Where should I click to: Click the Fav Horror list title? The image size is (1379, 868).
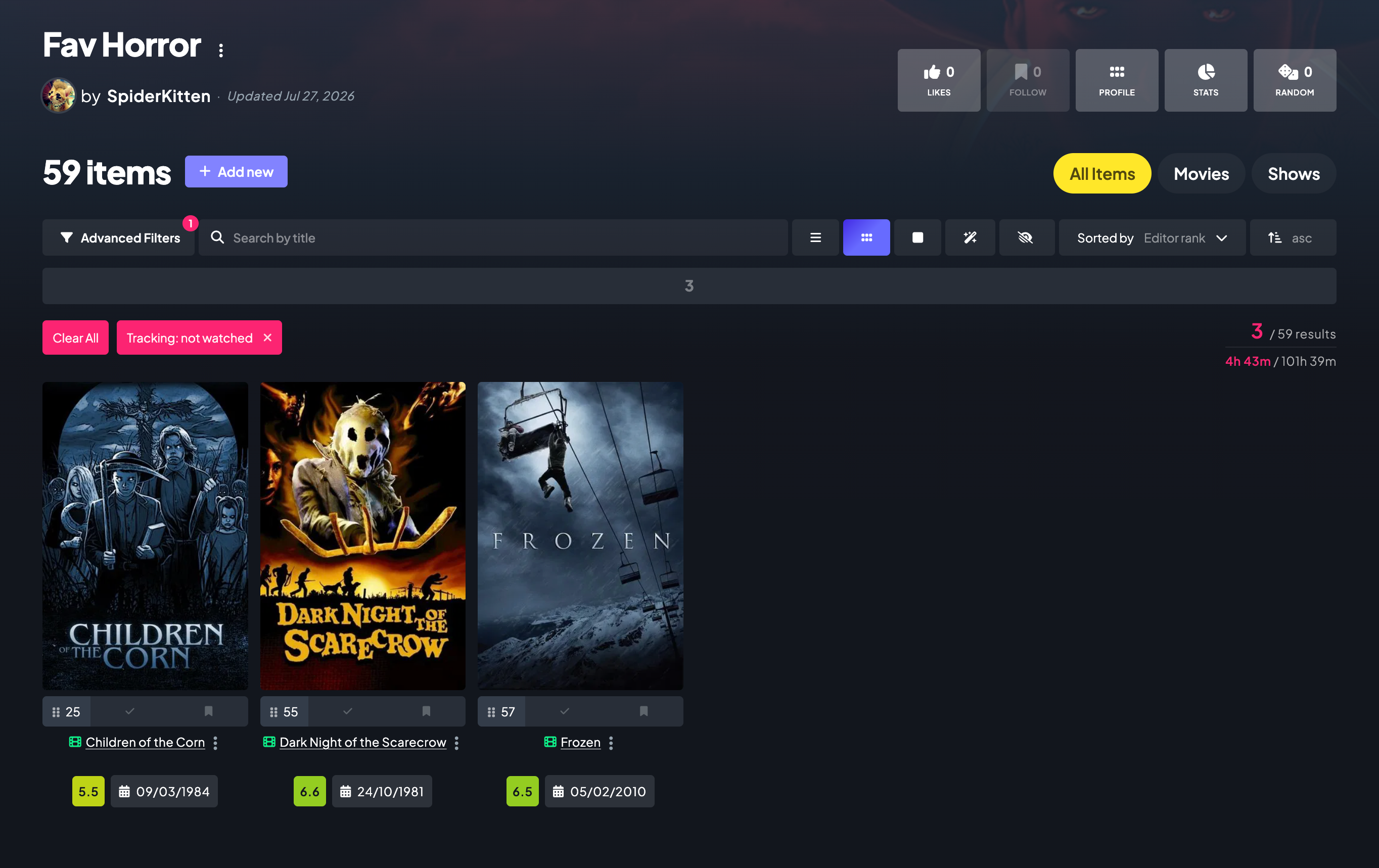[122, 45]
